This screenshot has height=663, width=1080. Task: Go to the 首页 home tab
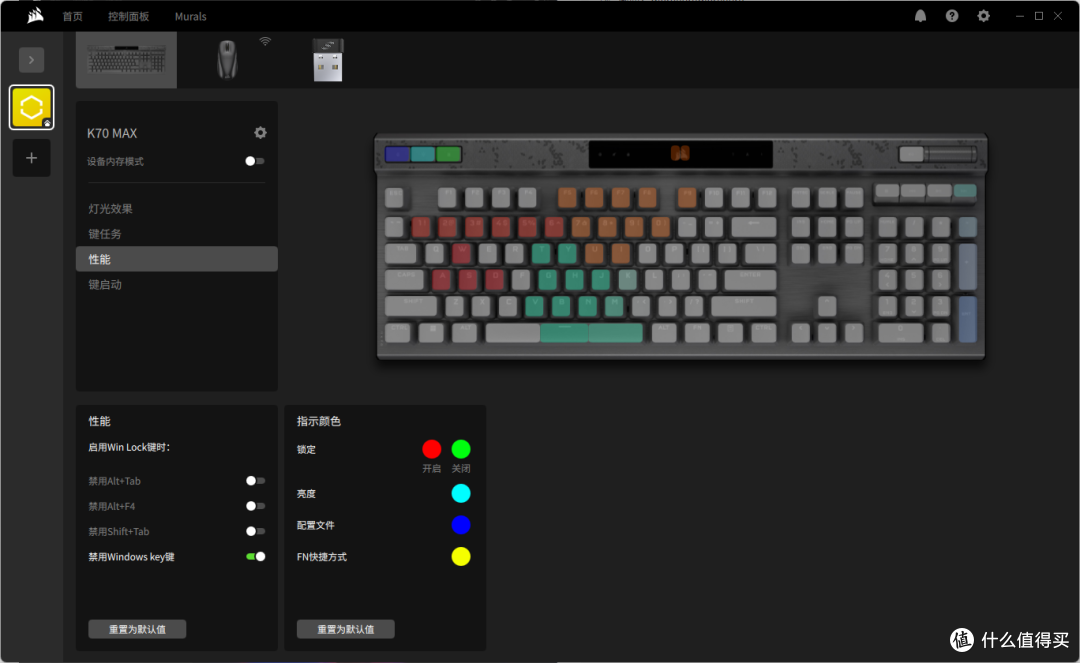pos(72,16)
